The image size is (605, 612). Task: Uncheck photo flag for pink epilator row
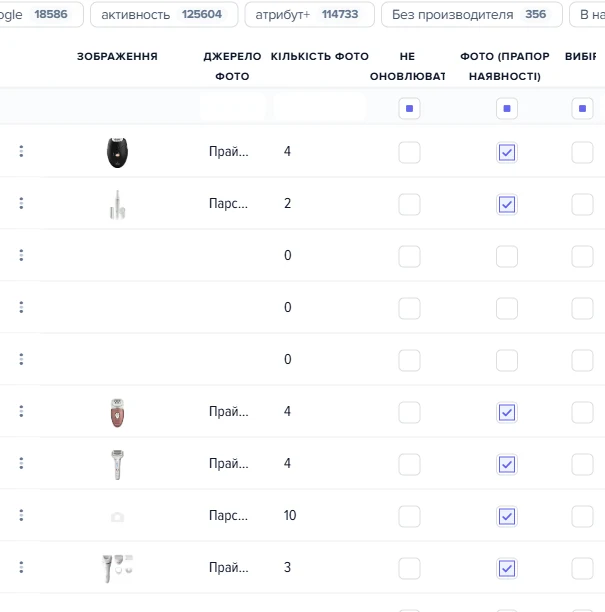[507, 412]
